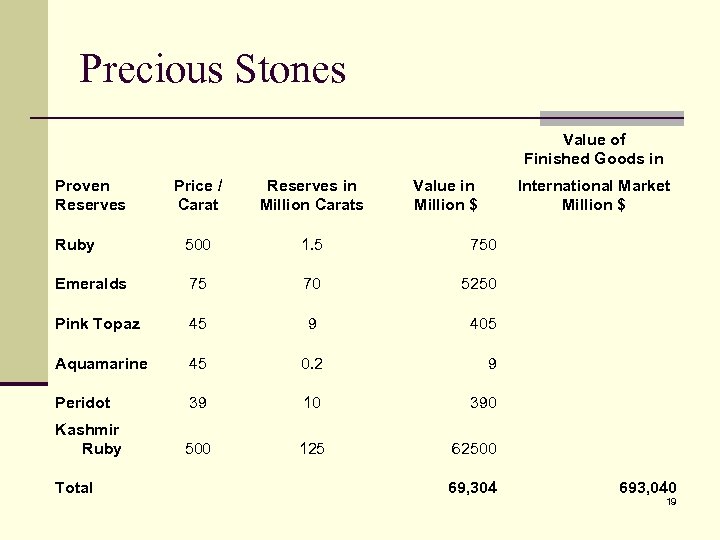The height and width of the screenshot is (540, 720).
Task: Click the Value in Million $ header
Action: pos(445,195)
